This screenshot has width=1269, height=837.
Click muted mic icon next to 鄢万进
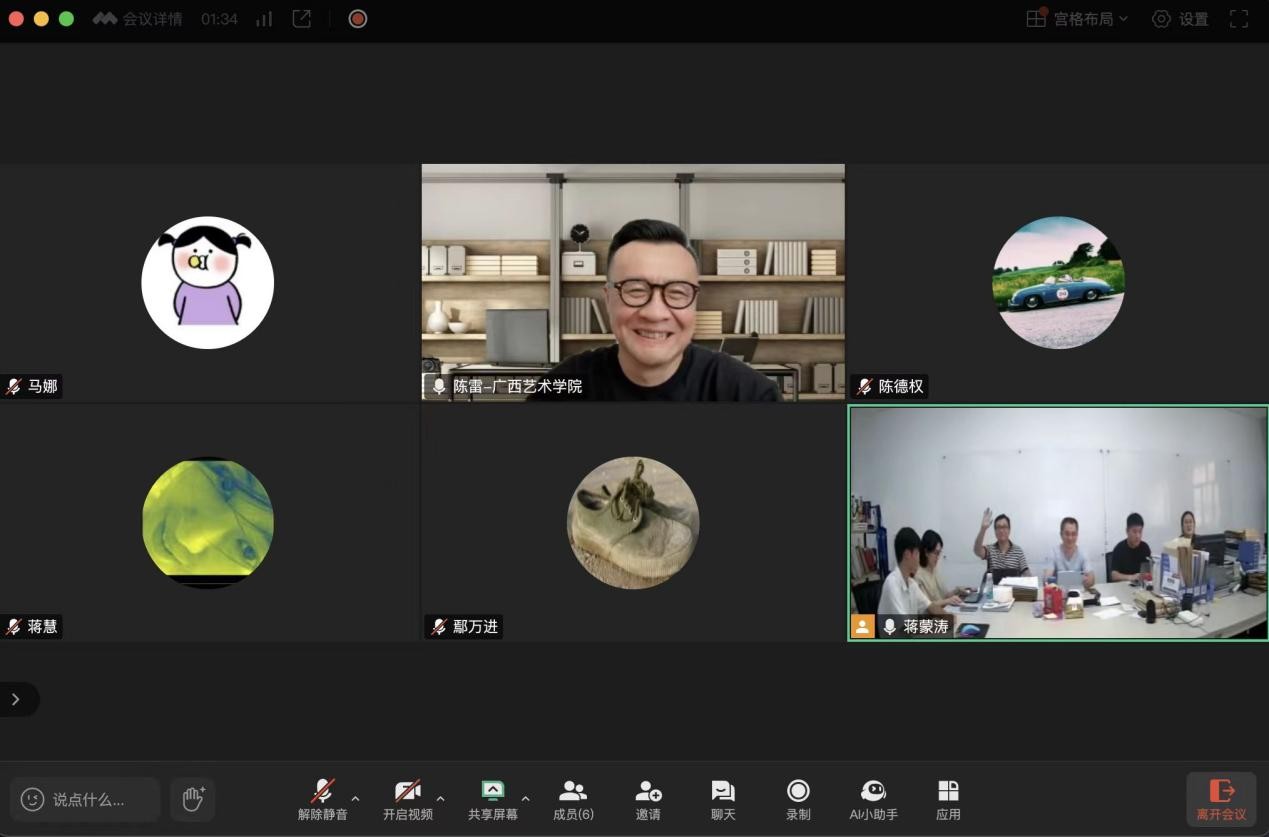click(439, 627)
